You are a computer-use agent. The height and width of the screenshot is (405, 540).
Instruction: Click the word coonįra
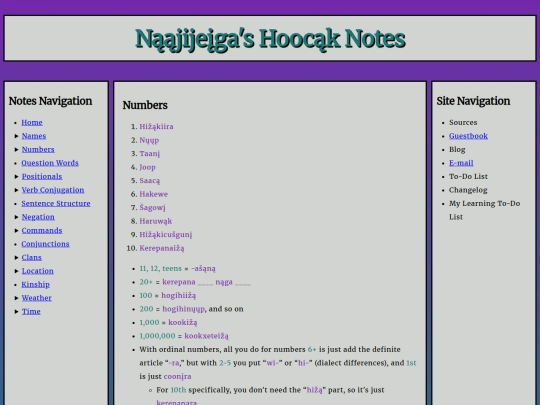coord(177,376)
